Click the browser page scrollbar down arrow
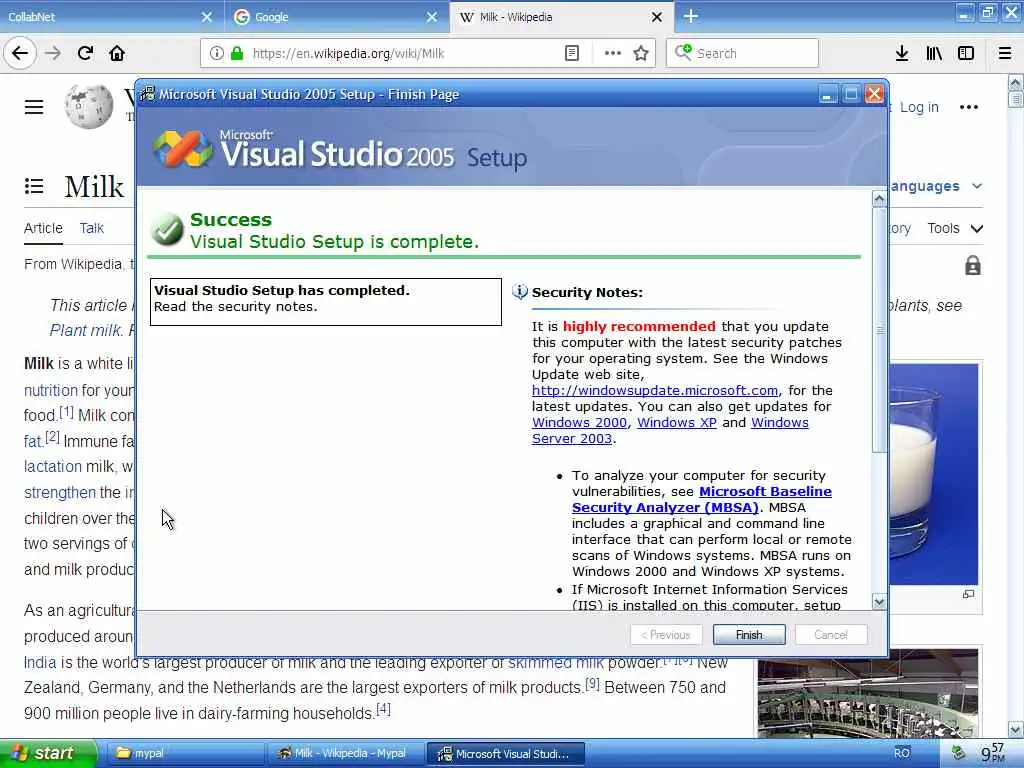Image resolution: width=1024 pixels, height=768 pixels. [1016, 729]
